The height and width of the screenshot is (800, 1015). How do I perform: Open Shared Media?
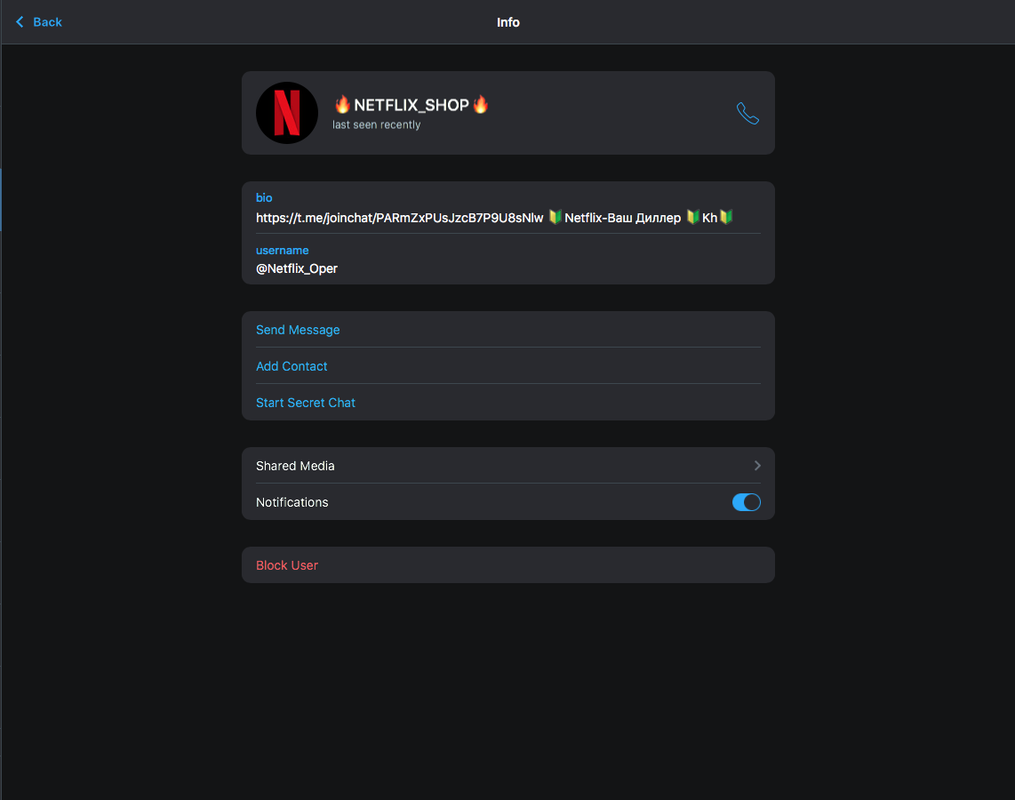tap(508, 465)
